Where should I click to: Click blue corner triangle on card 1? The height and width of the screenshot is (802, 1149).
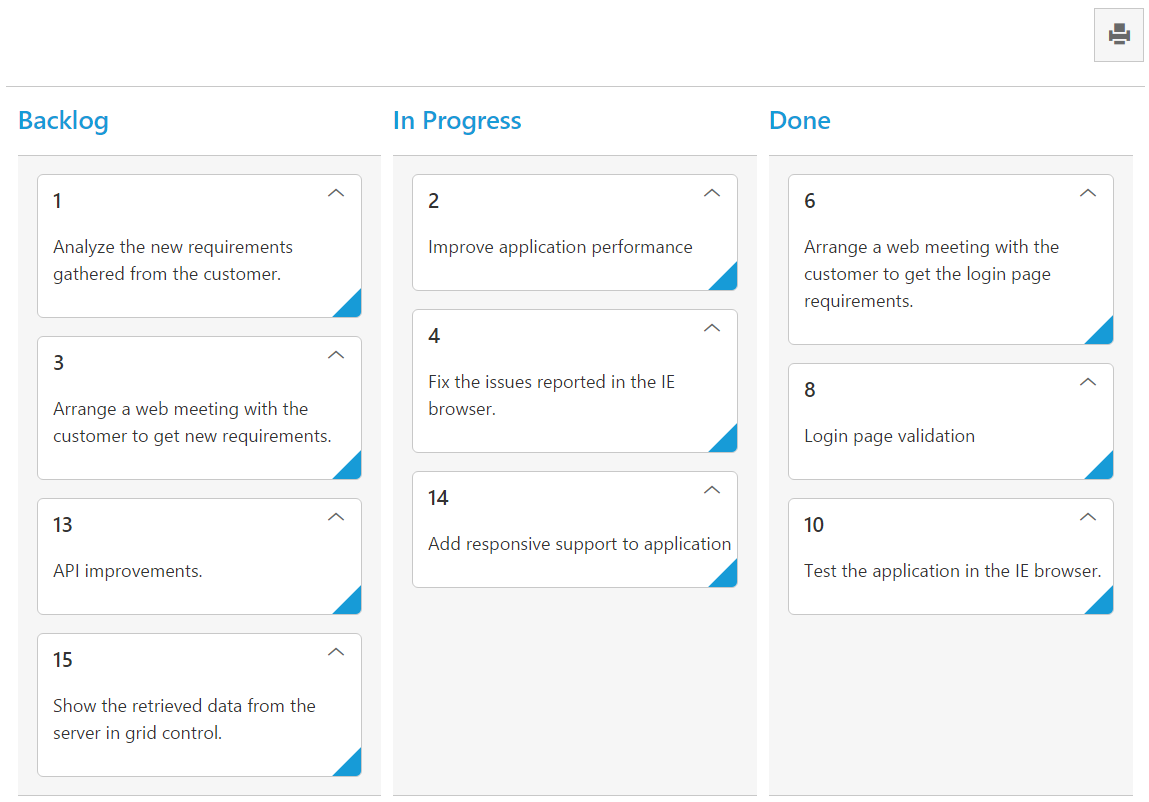(351, 307)
